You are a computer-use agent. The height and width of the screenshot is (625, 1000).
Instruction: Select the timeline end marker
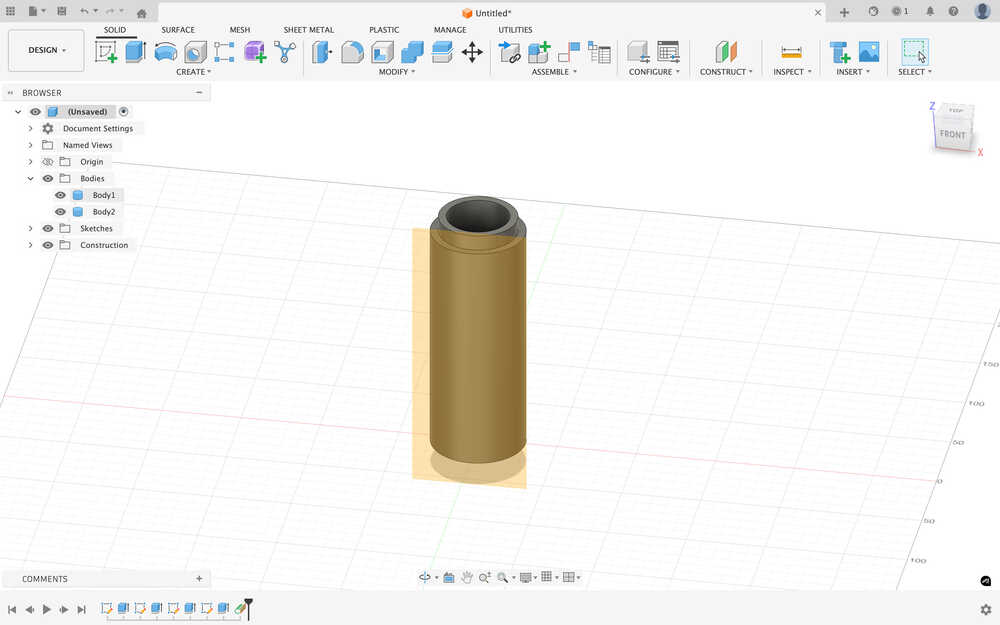pyautogui.click(x=249, y=609)
